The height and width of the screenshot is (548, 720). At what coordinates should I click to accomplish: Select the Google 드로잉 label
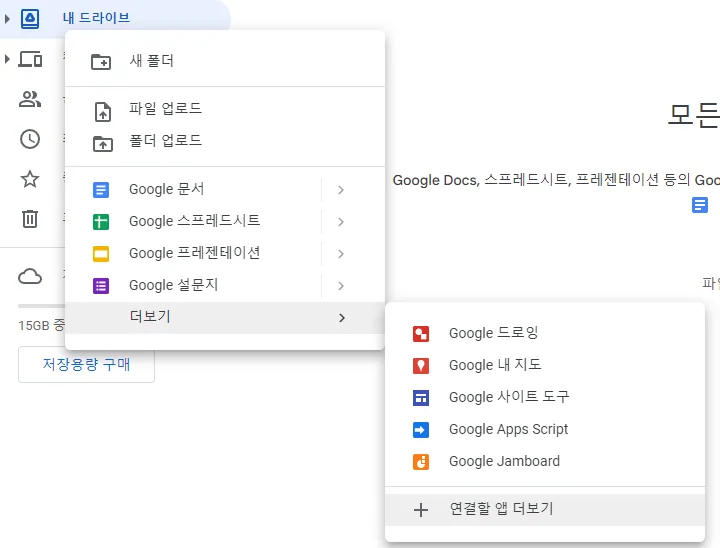tap(494, 333)
